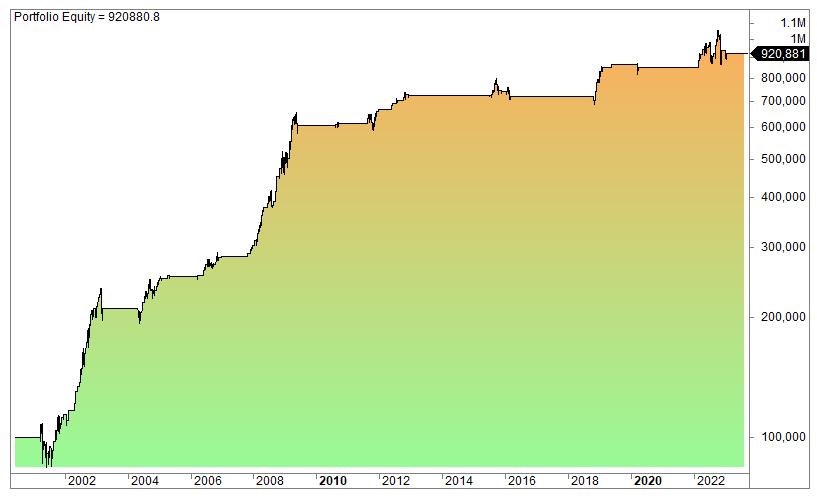The image size is (817, 500).
Task: Select the 2022 year marker on time axis
Action: point(711,481)
